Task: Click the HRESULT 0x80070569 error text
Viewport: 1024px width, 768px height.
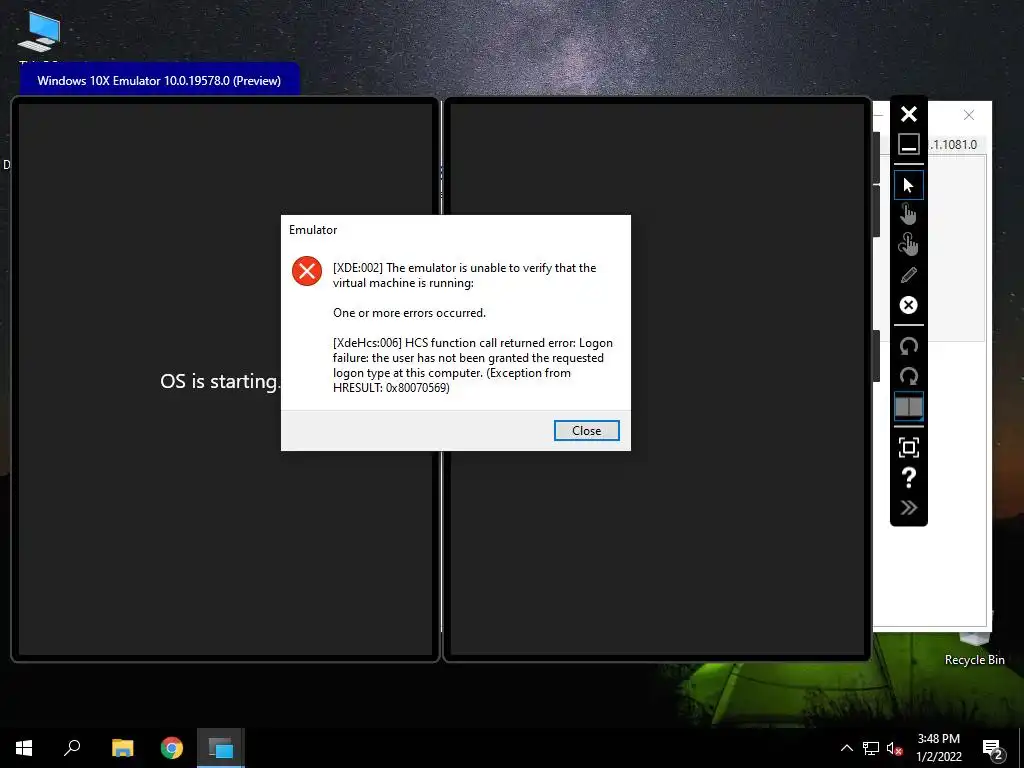Action: [x=391, y=388]
